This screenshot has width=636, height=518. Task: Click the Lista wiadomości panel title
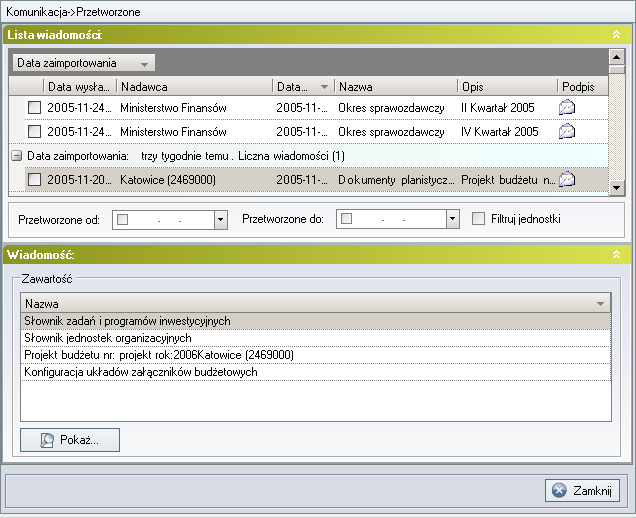(x=54, y=35)
